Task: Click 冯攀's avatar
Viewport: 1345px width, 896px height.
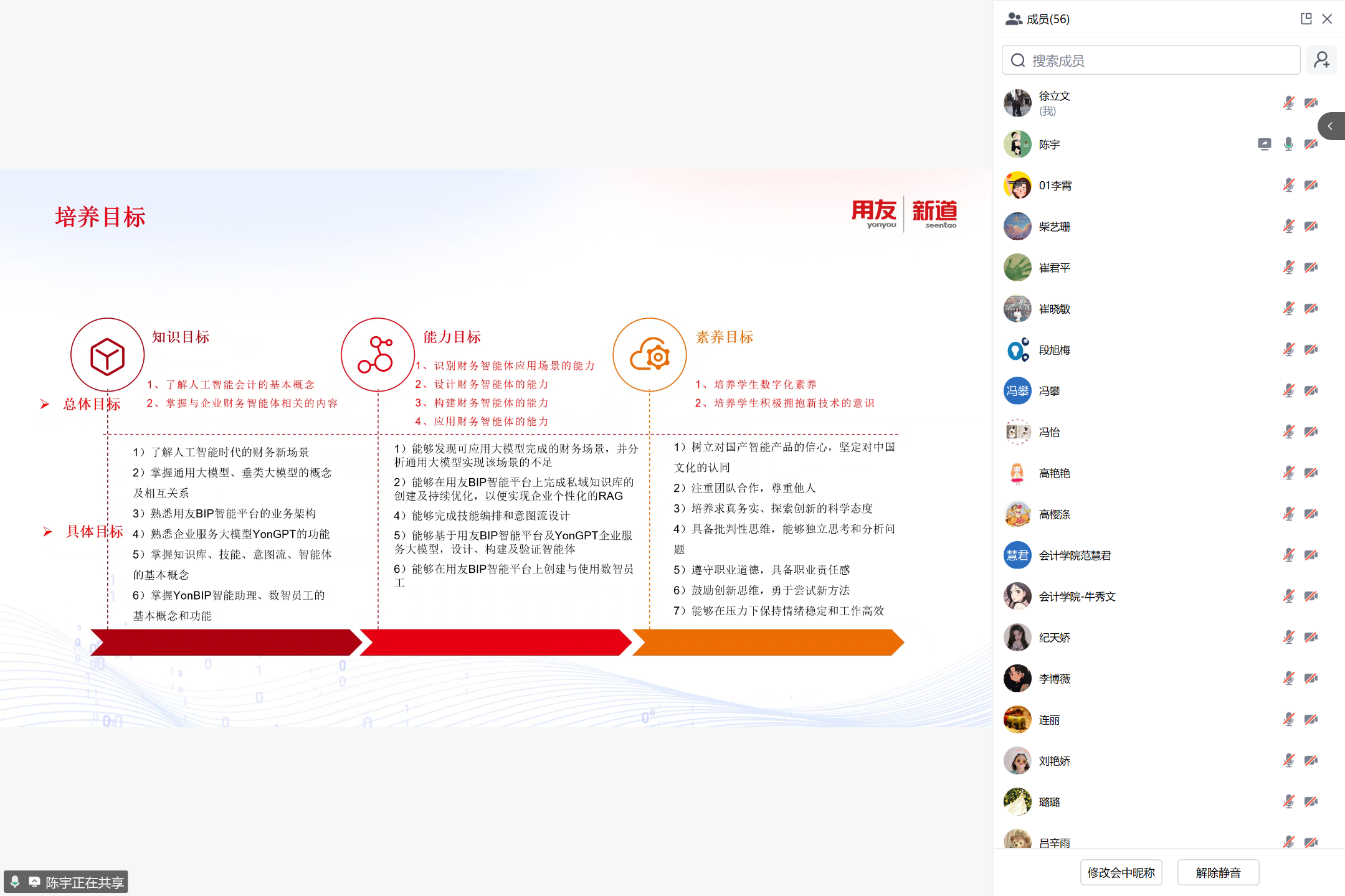Action: click(1017, 391)
